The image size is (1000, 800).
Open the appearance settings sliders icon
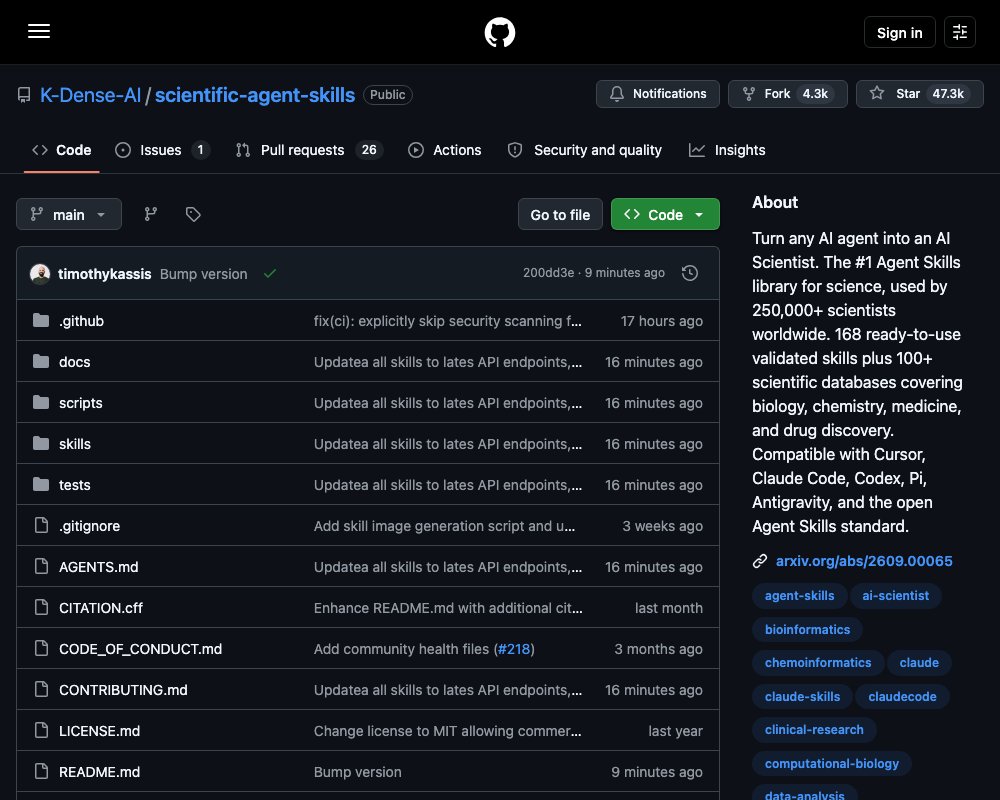pos(960,32)
